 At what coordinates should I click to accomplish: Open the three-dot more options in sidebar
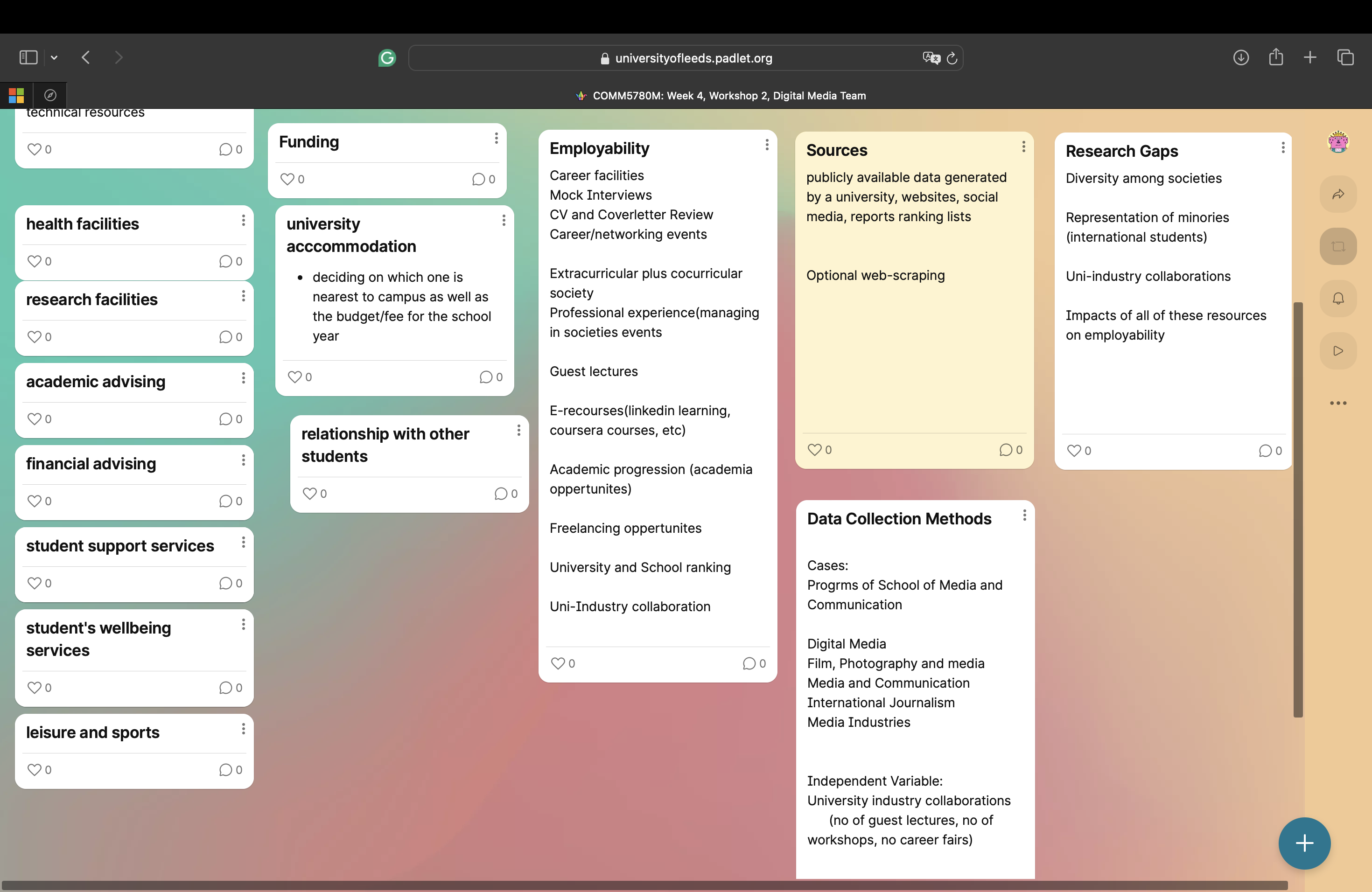pos(1338,404)
